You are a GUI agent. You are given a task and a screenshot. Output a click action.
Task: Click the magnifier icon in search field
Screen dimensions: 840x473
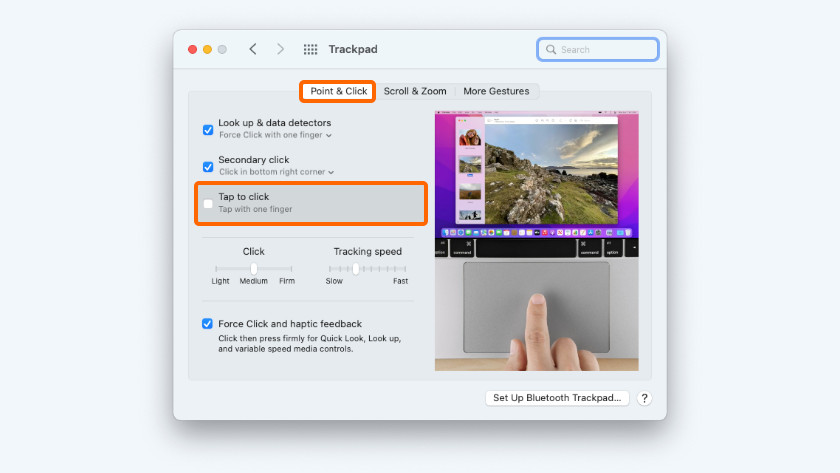pyautogui.click(x=550, y=49)
